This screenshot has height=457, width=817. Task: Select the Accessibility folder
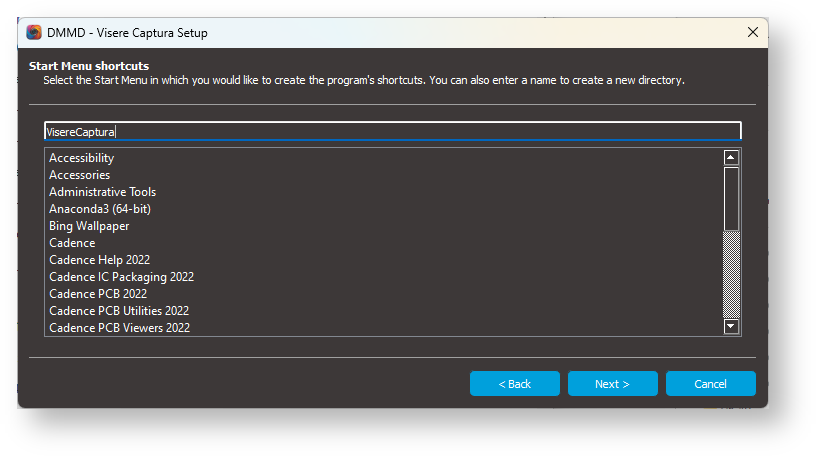tap(82, 158)
